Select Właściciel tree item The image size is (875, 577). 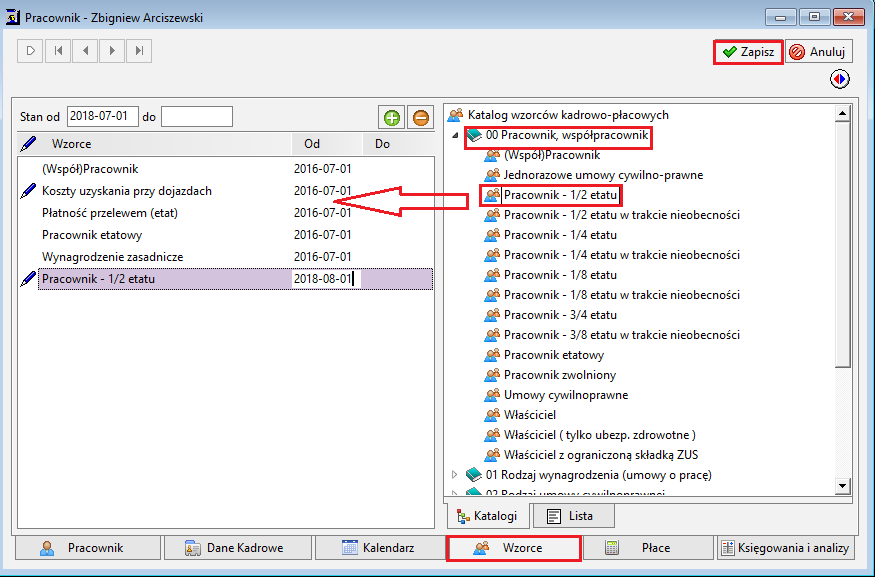(530, 415)
